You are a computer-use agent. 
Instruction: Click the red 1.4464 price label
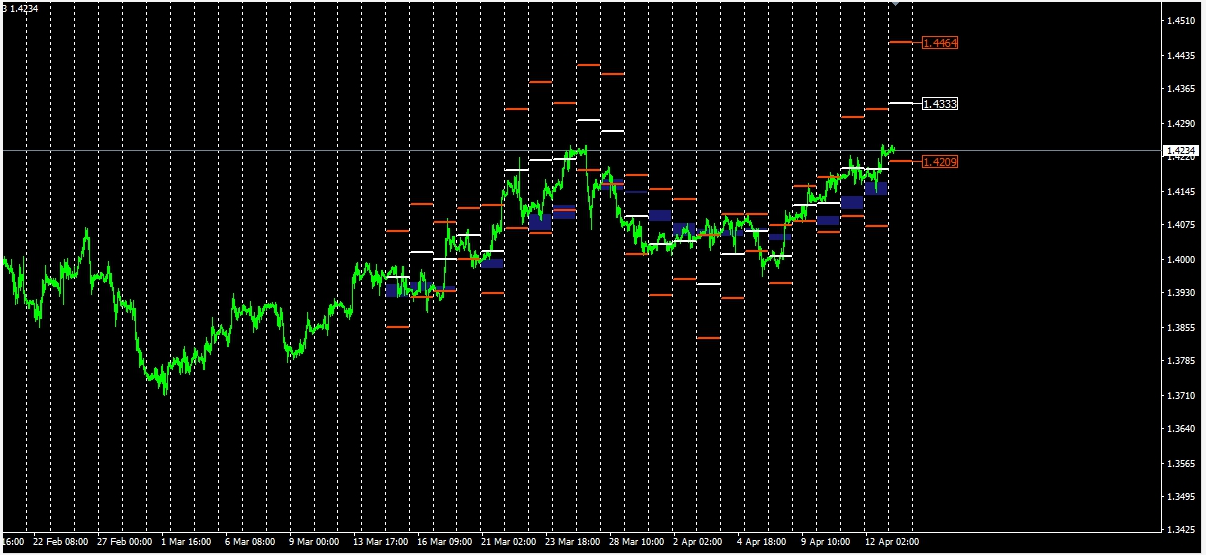(940, 43)
